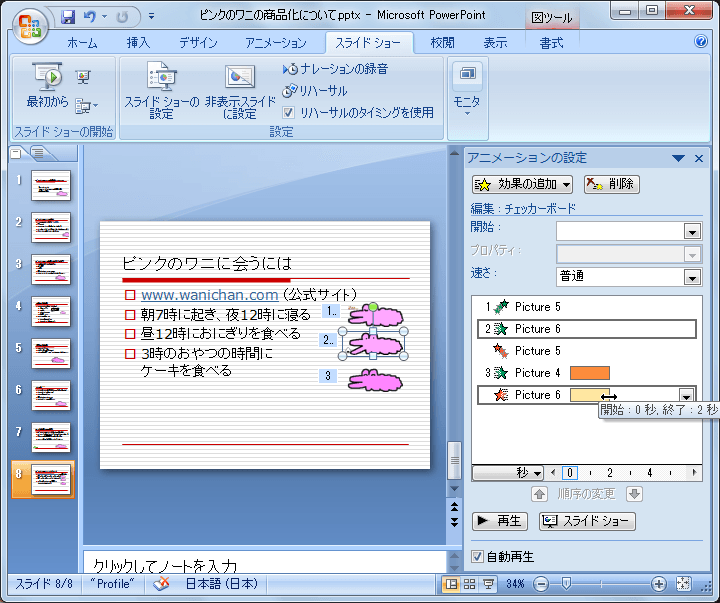Open the task pane menu arrow

tap(678, 158)
